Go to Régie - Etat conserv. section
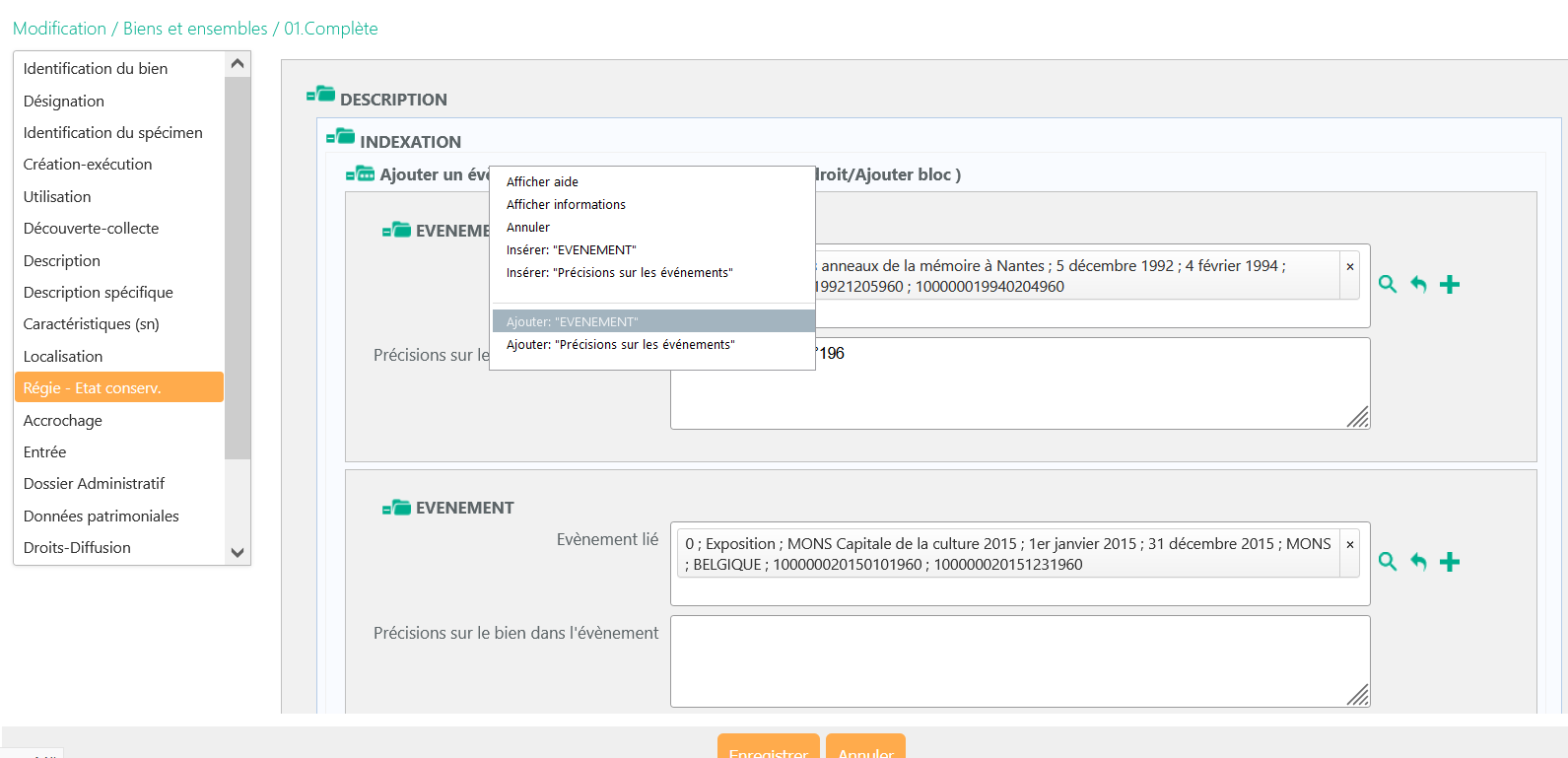1568x758 pixels. coord(93,388)
